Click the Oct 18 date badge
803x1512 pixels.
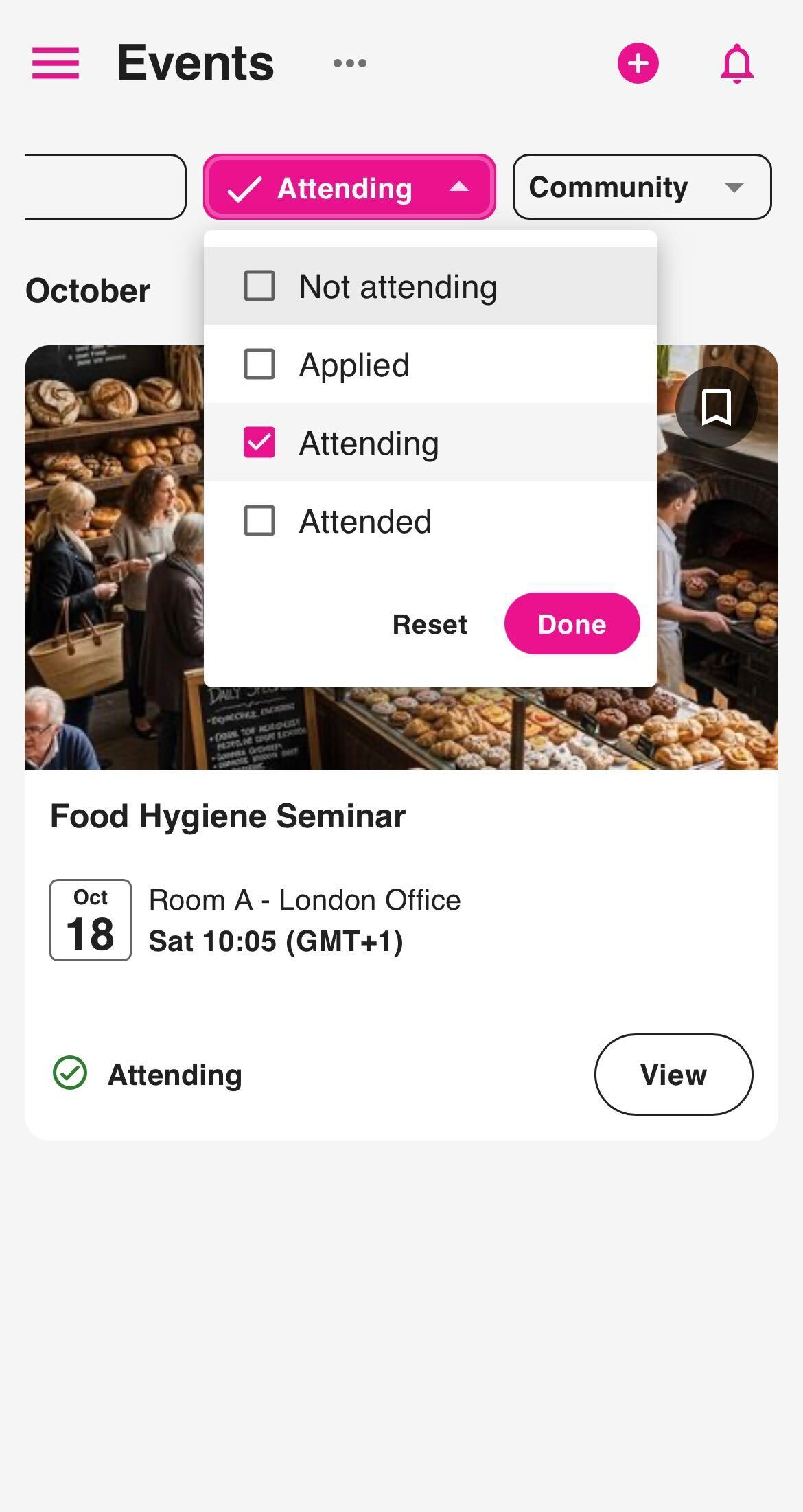click(x=91, y=919)
